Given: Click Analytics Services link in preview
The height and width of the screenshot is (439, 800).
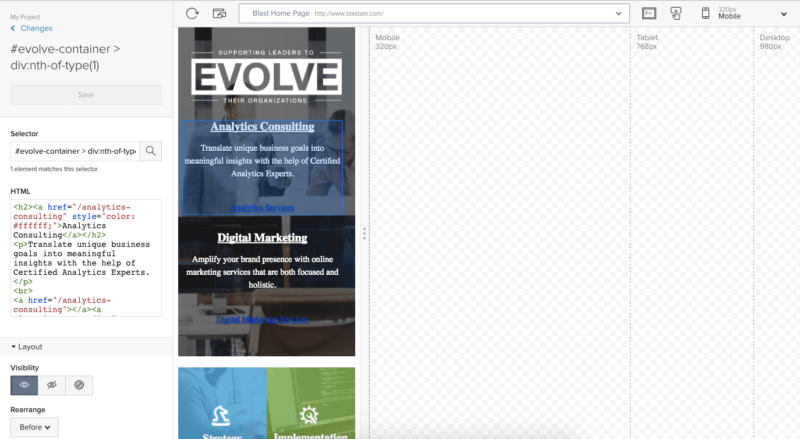Looking at the screenshot, I should click(x=262, y=208).
